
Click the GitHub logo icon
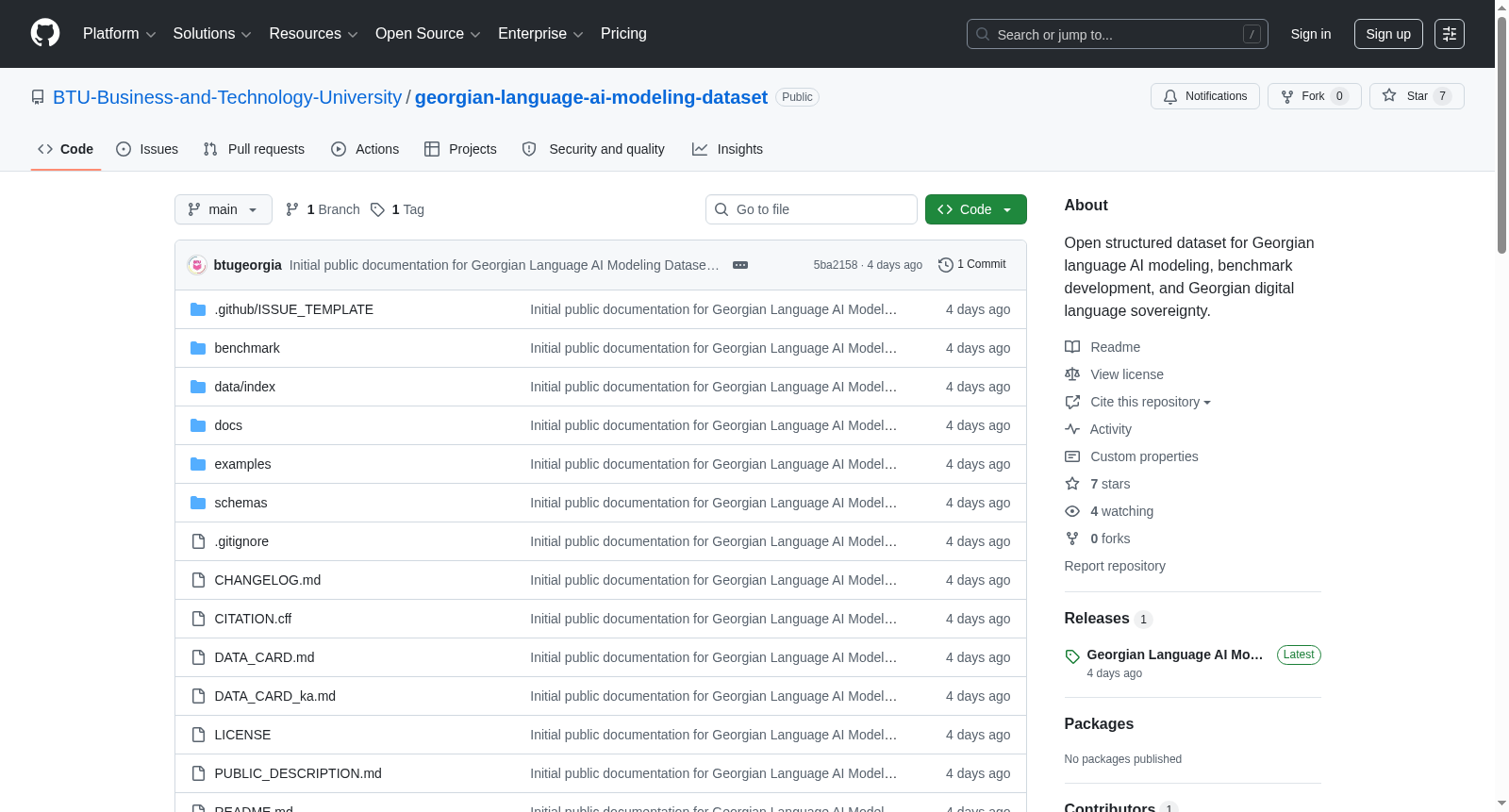click(45, 34)
